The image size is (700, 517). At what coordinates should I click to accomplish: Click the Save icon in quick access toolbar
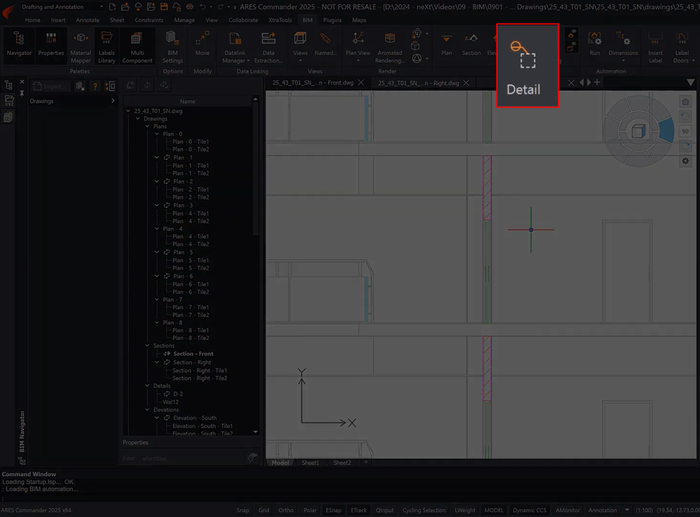pos(164,7)
